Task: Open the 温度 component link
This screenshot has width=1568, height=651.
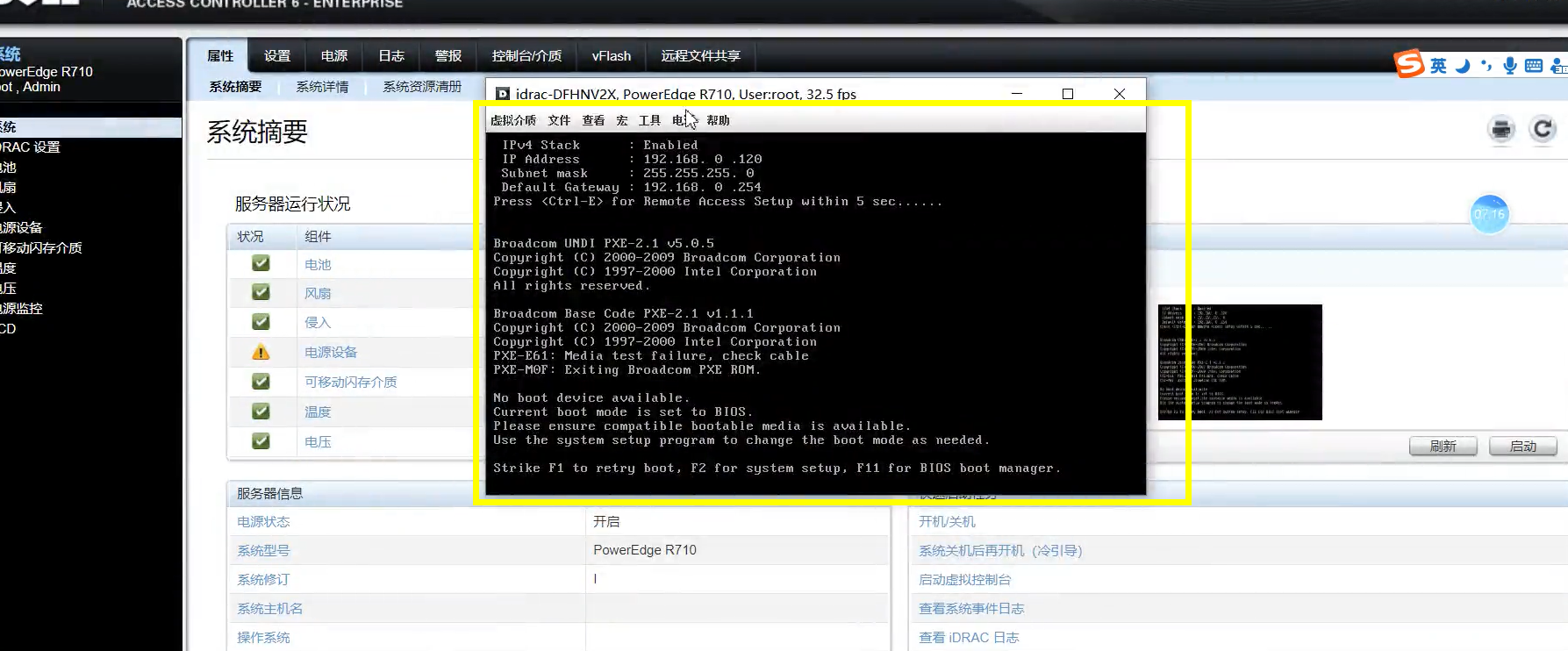Action: [318, 411]
